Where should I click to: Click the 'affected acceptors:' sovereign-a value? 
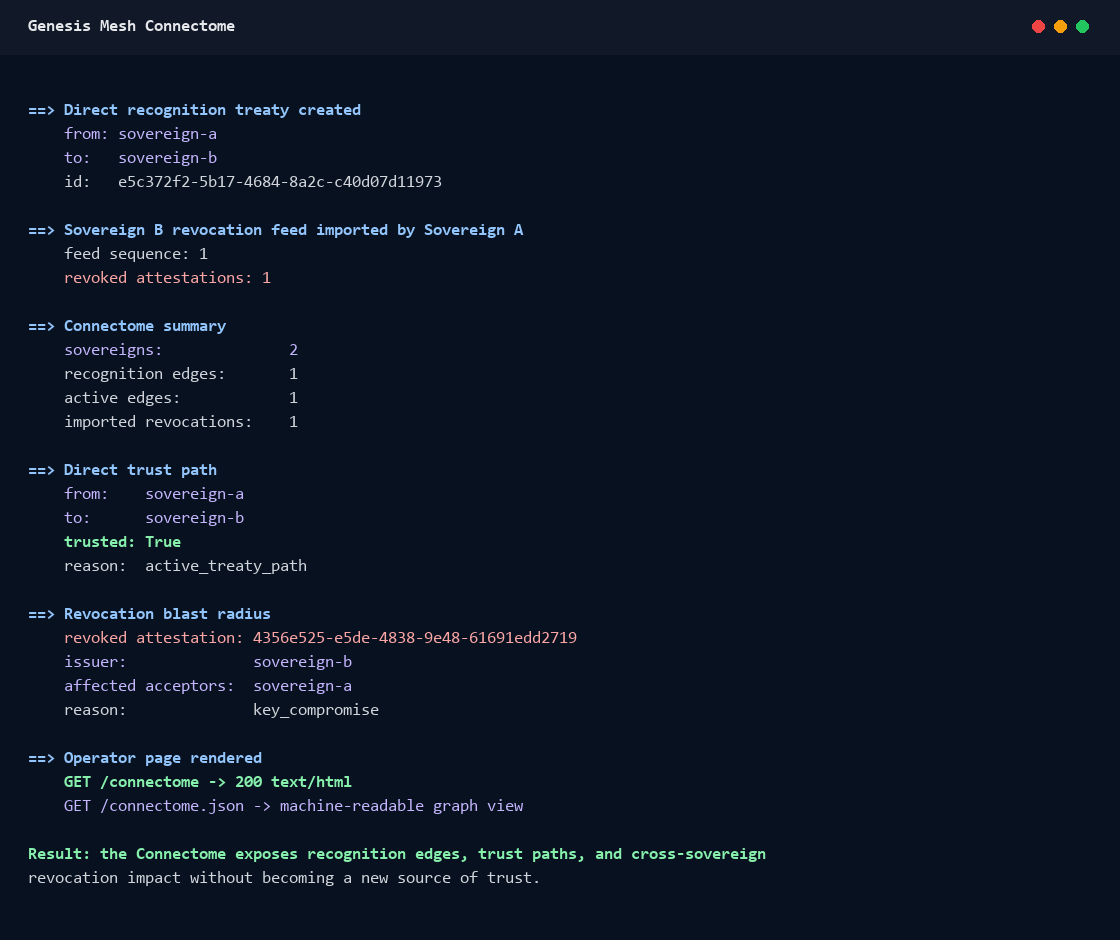(302, 686)
